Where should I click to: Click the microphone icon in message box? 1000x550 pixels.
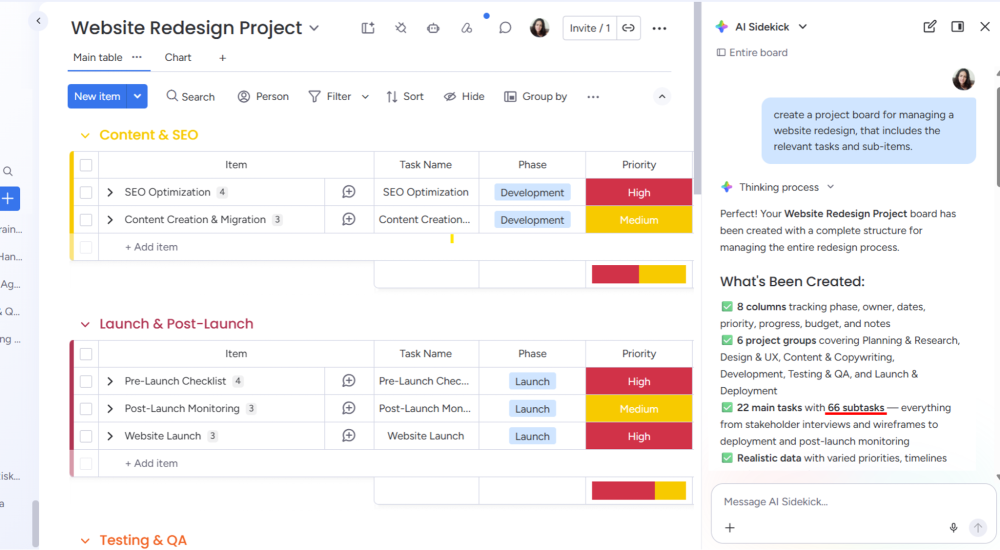pyautogui.click(x=953, y=528)
